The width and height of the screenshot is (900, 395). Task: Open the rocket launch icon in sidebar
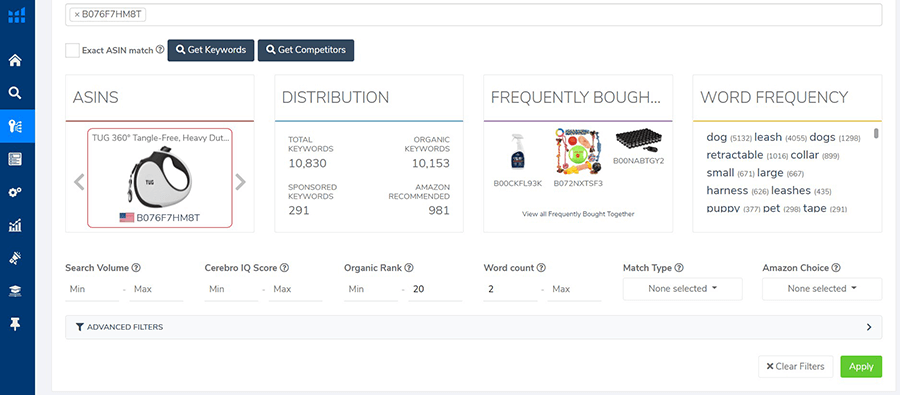pyautogui.click(x=15, y=259)
